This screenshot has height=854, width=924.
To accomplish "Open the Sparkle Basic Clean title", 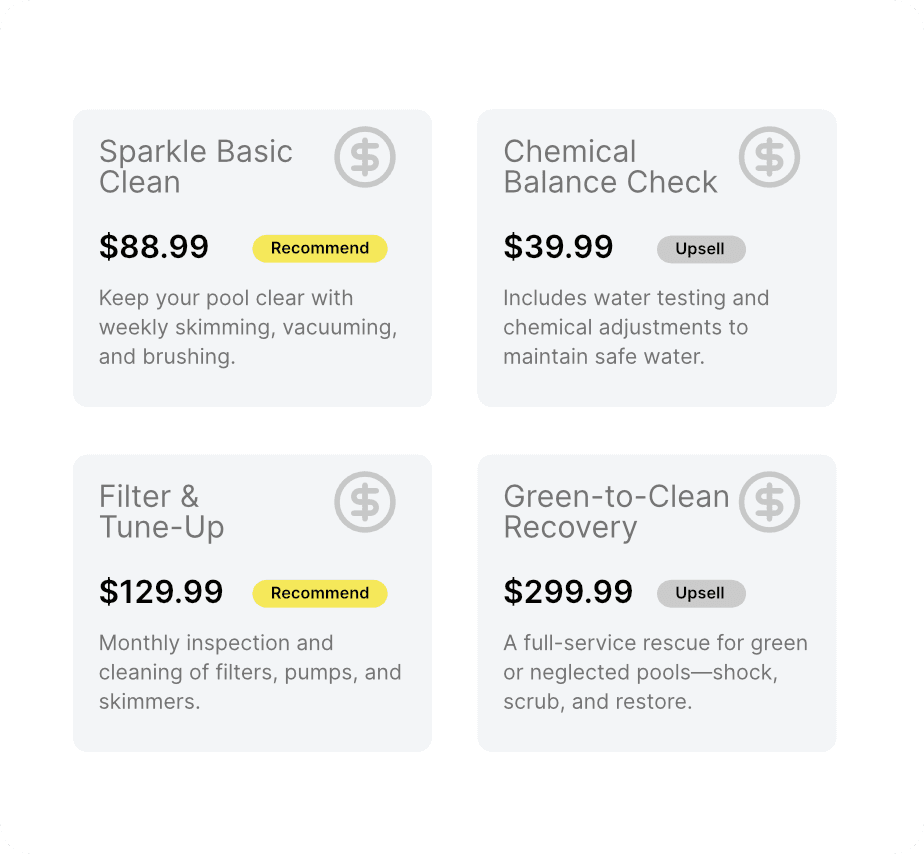I will 196,167.
